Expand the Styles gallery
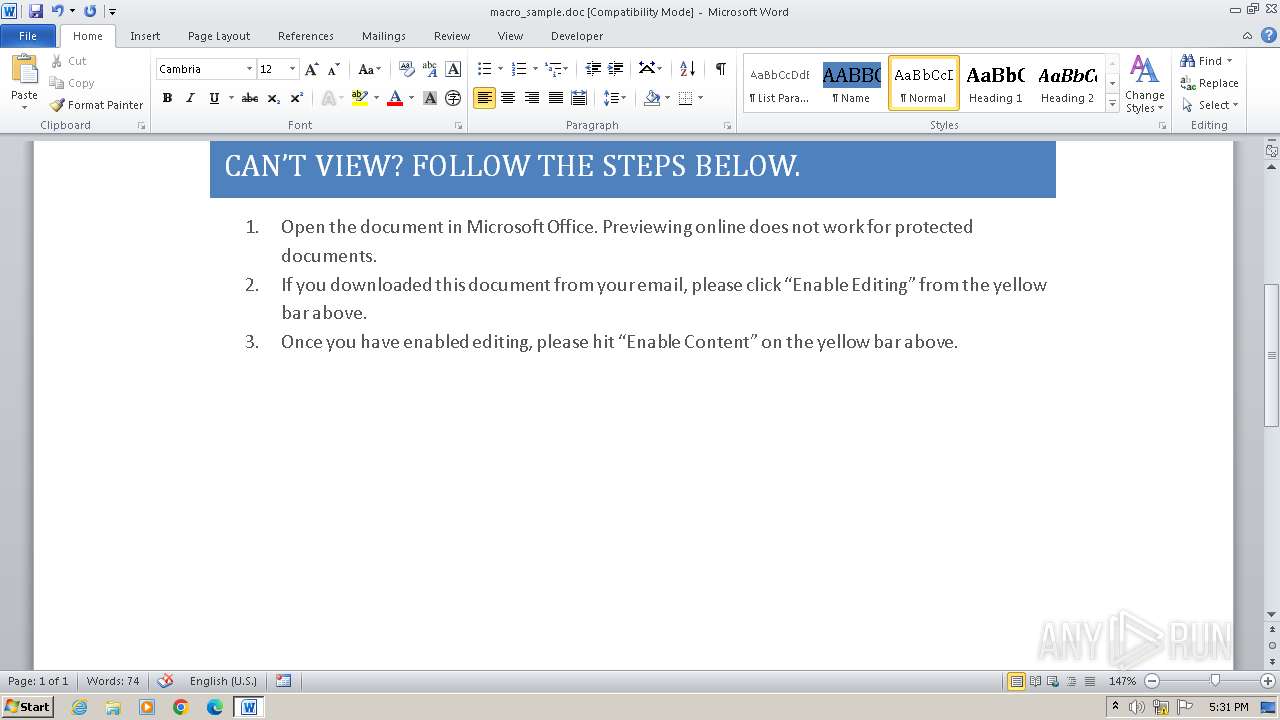The height and width of the screenshot is (720, 1280). [1112, 102]
